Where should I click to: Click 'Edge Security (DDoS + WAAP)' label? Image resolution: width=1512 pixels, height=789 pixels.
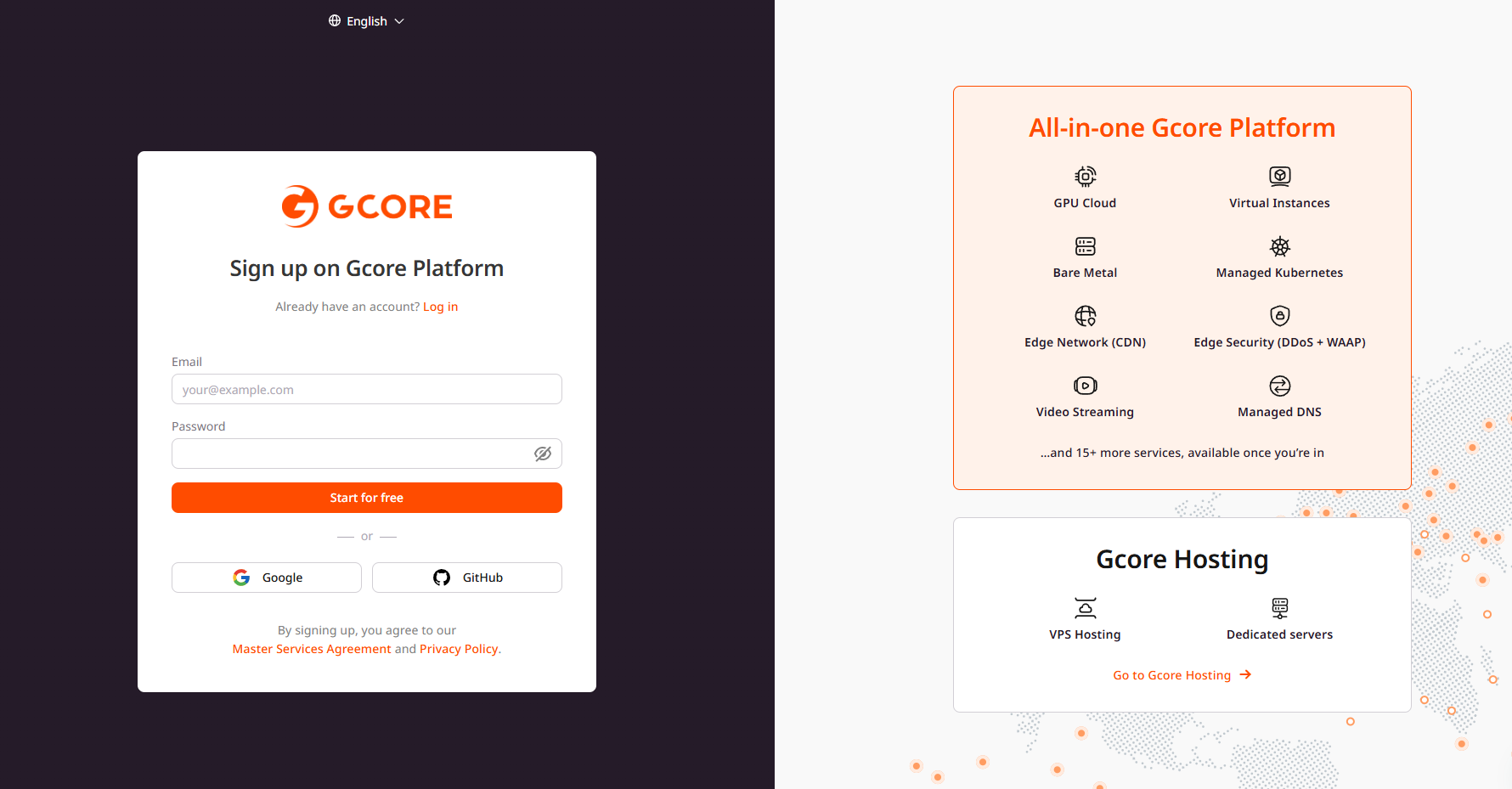pos(1280,342)
